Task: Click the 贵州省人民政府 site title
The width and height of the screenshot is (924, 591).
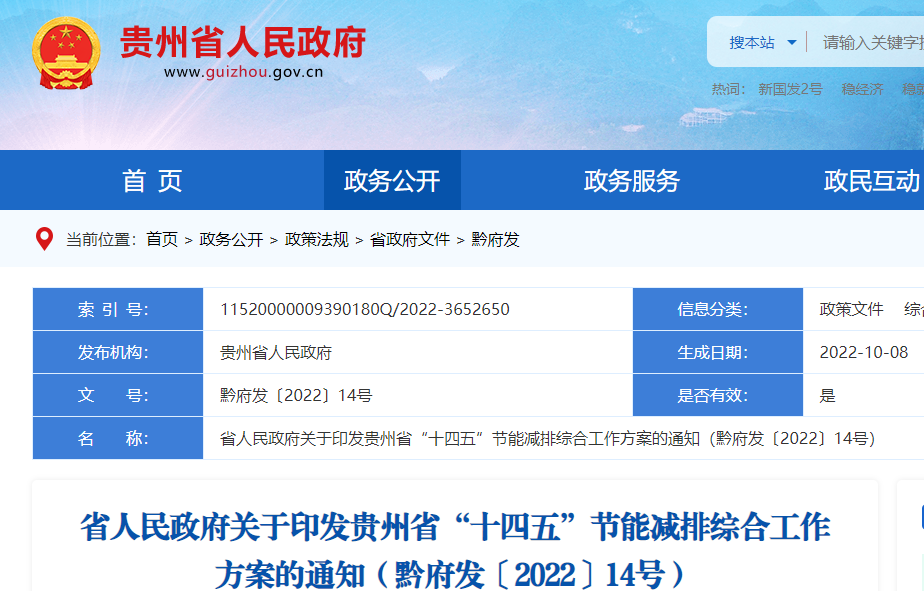Action: (242, 42)
